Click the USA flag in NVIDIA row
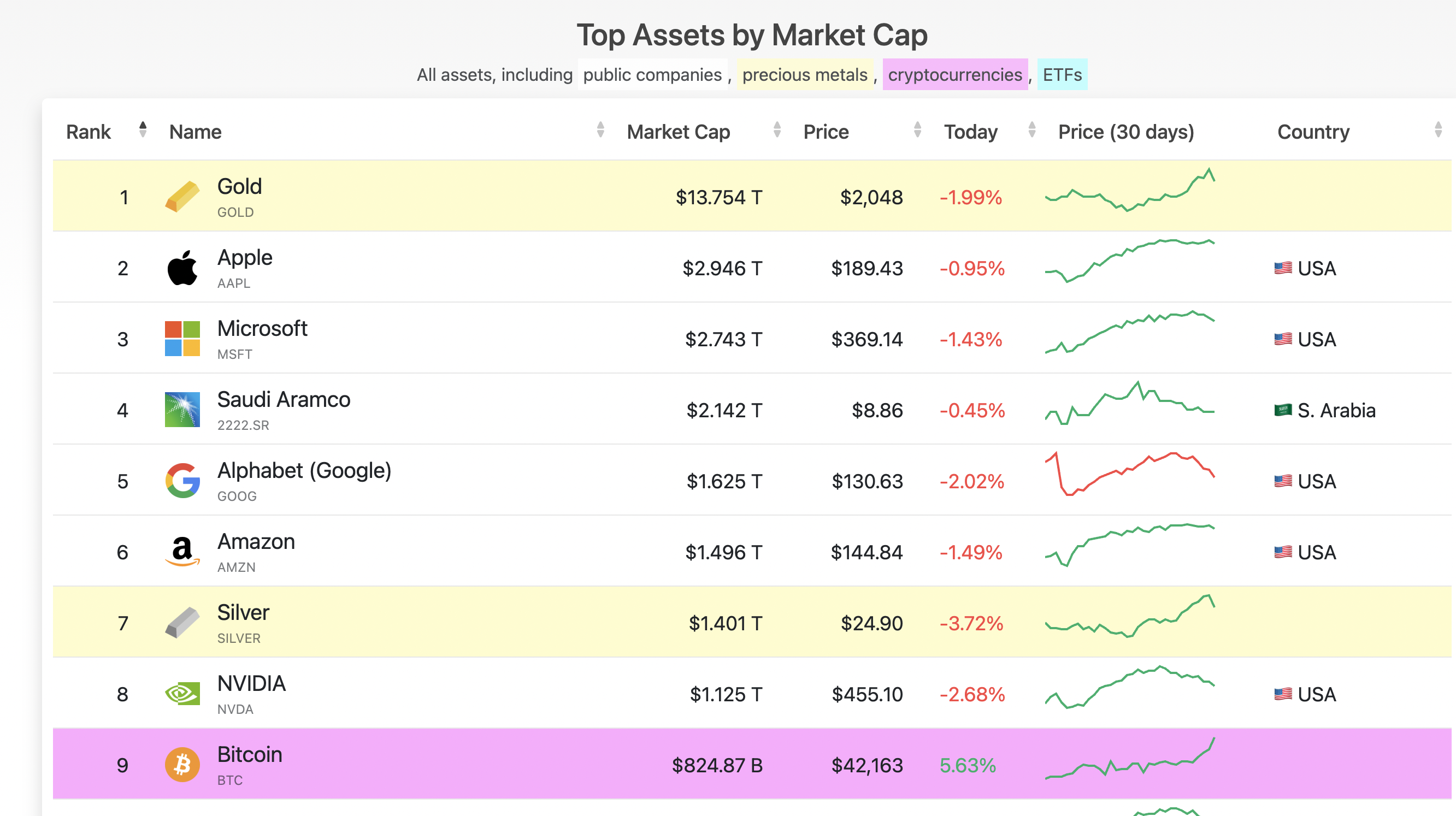The width and height of the screenshot is (1456, 816). click(1282, 694)
